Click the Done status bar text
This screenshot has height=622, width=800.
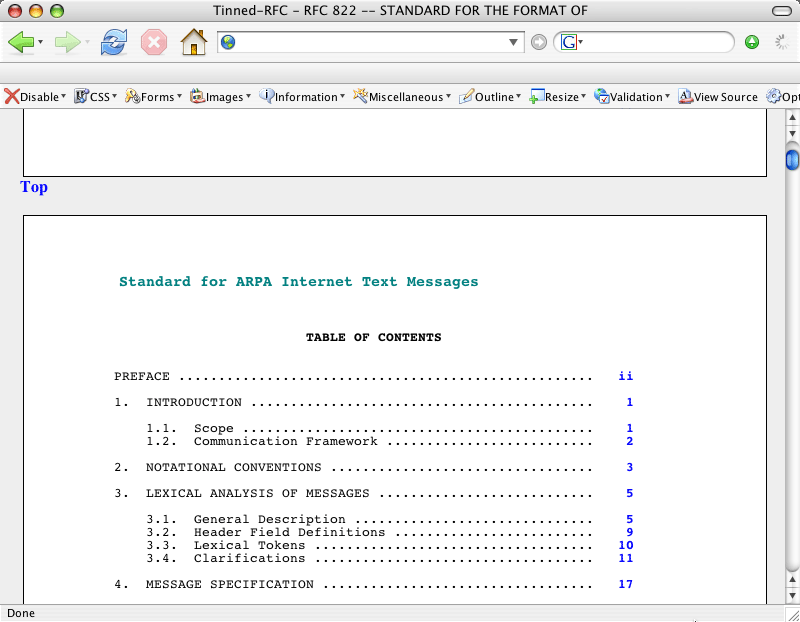click(21, 613)
